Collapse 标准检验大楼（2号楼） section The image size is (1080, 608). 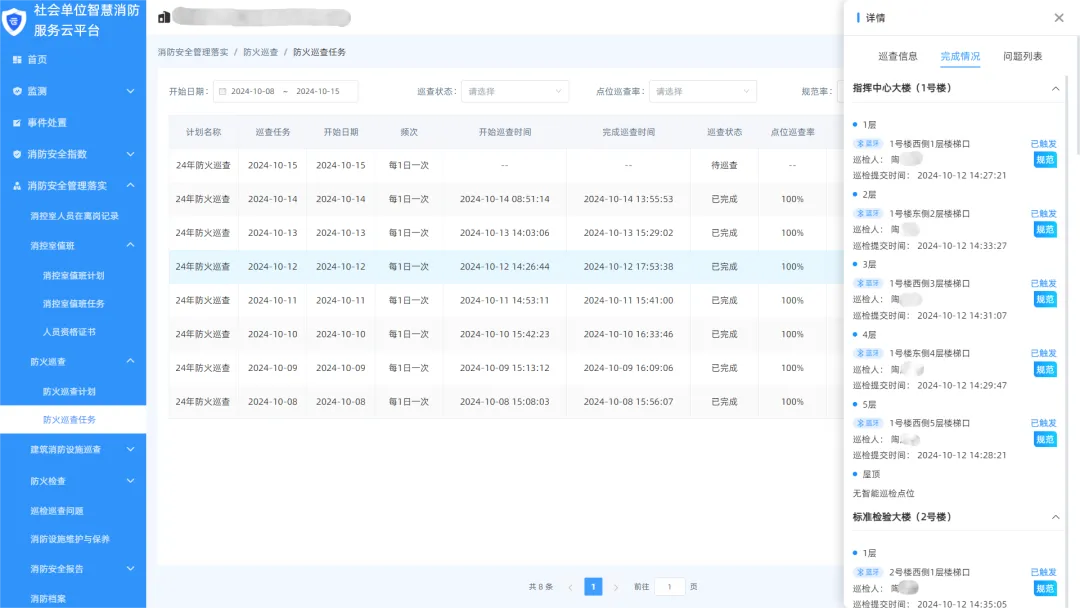coord(1055,517)
